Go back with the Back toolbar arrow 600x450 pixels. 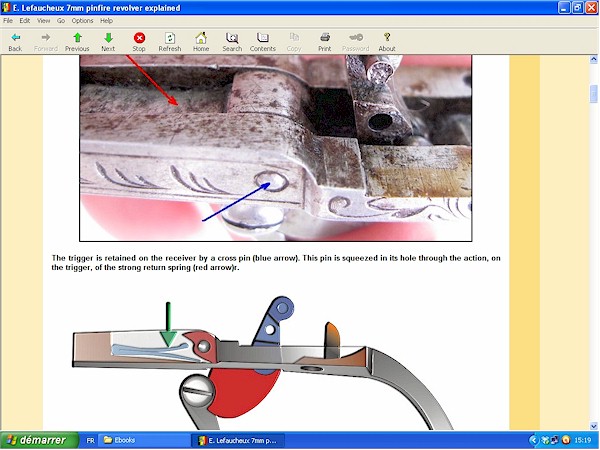coord(15,38)
